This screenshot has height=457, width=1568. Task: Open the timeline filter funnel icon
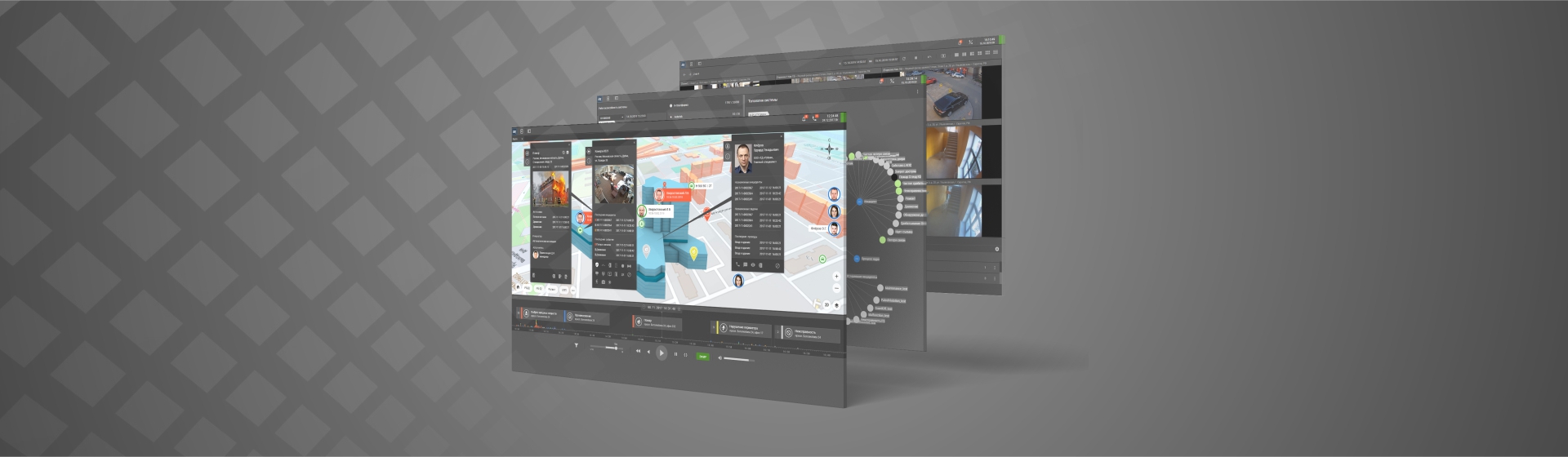[577, 345]
